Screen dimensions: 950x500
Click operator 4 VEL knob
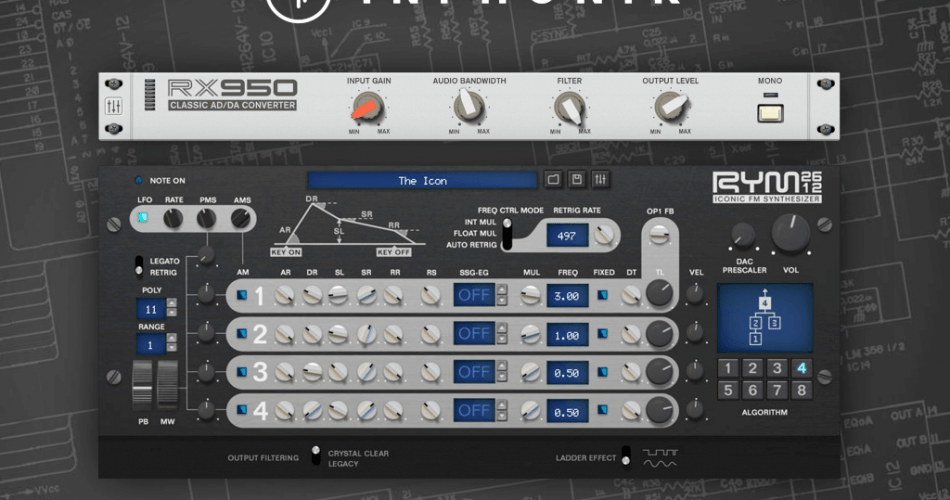[695, 409]
